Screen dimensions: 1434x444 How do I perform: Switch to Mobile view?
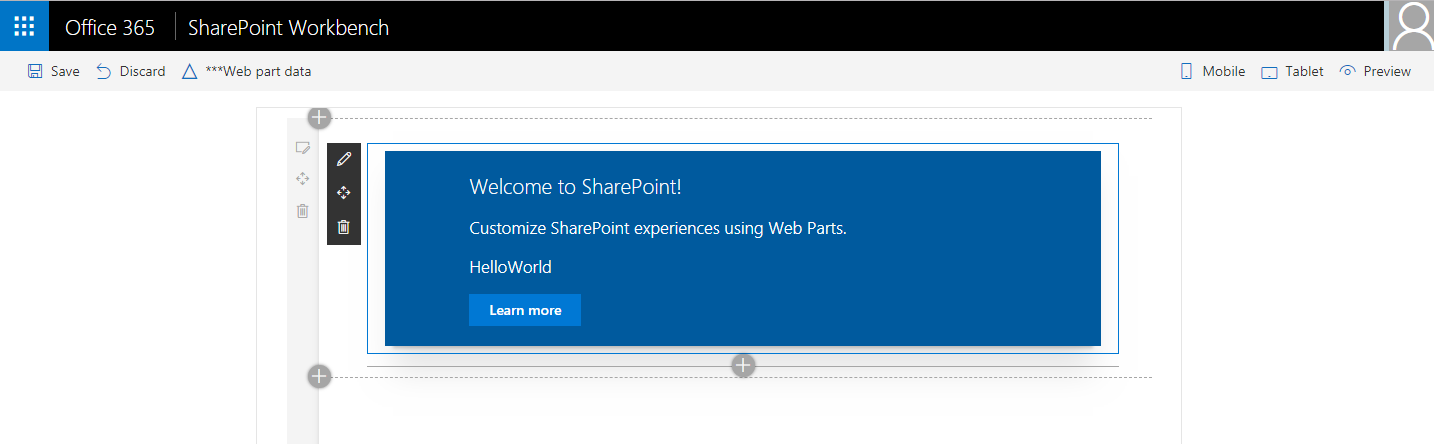tap(1212, 71)
